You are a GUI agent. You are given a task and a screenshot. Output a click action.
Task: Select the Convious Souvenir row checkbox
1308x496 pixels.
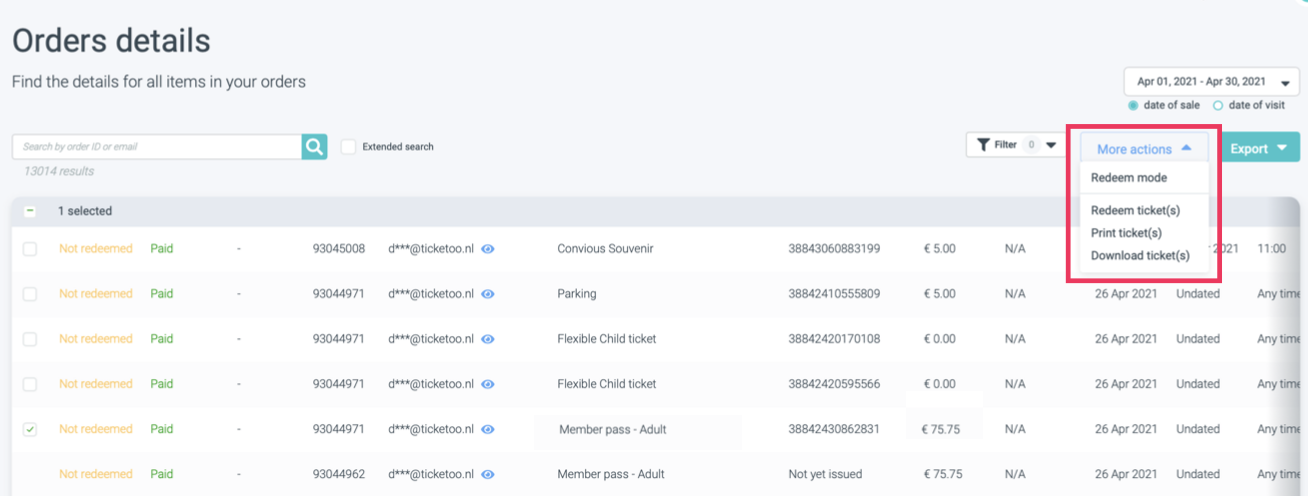point(30,249)
